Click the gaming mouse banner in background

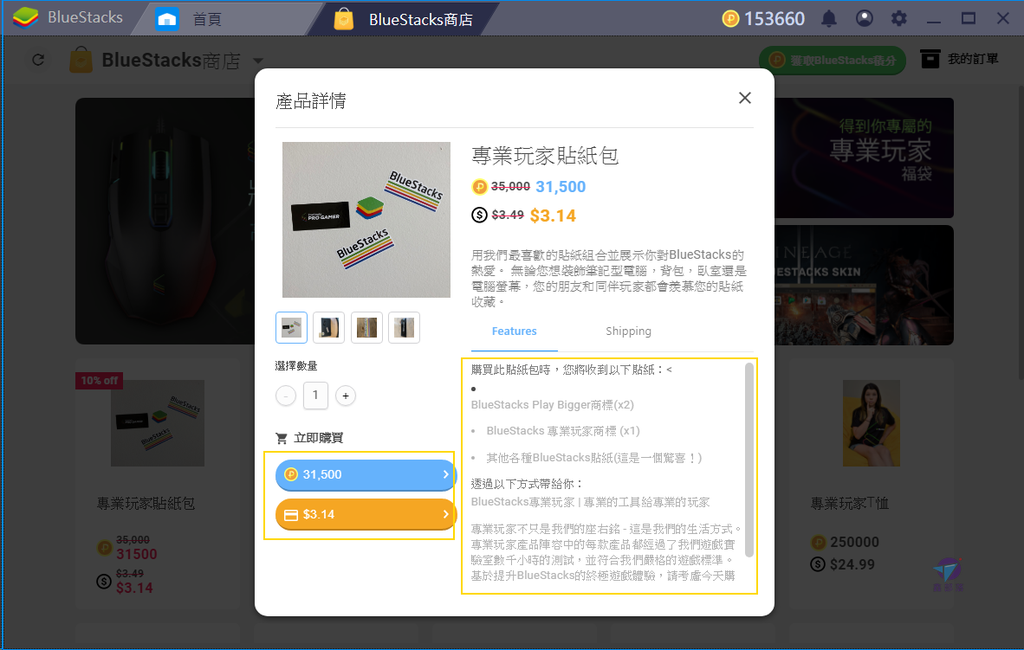tap(165, 221)
